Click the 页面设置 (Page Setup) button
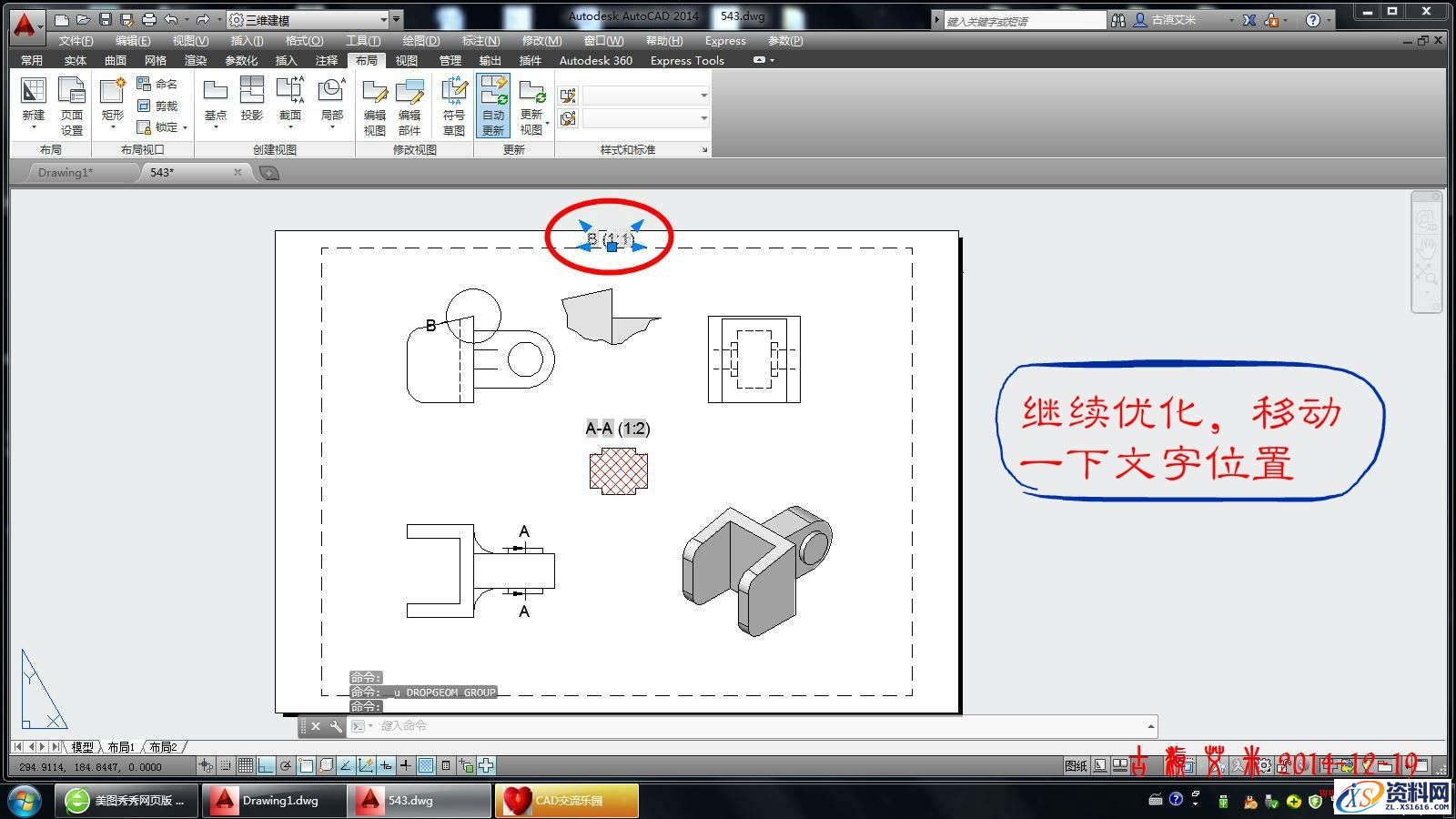This screenshot has height=819, width=1456. coord(72,103)
